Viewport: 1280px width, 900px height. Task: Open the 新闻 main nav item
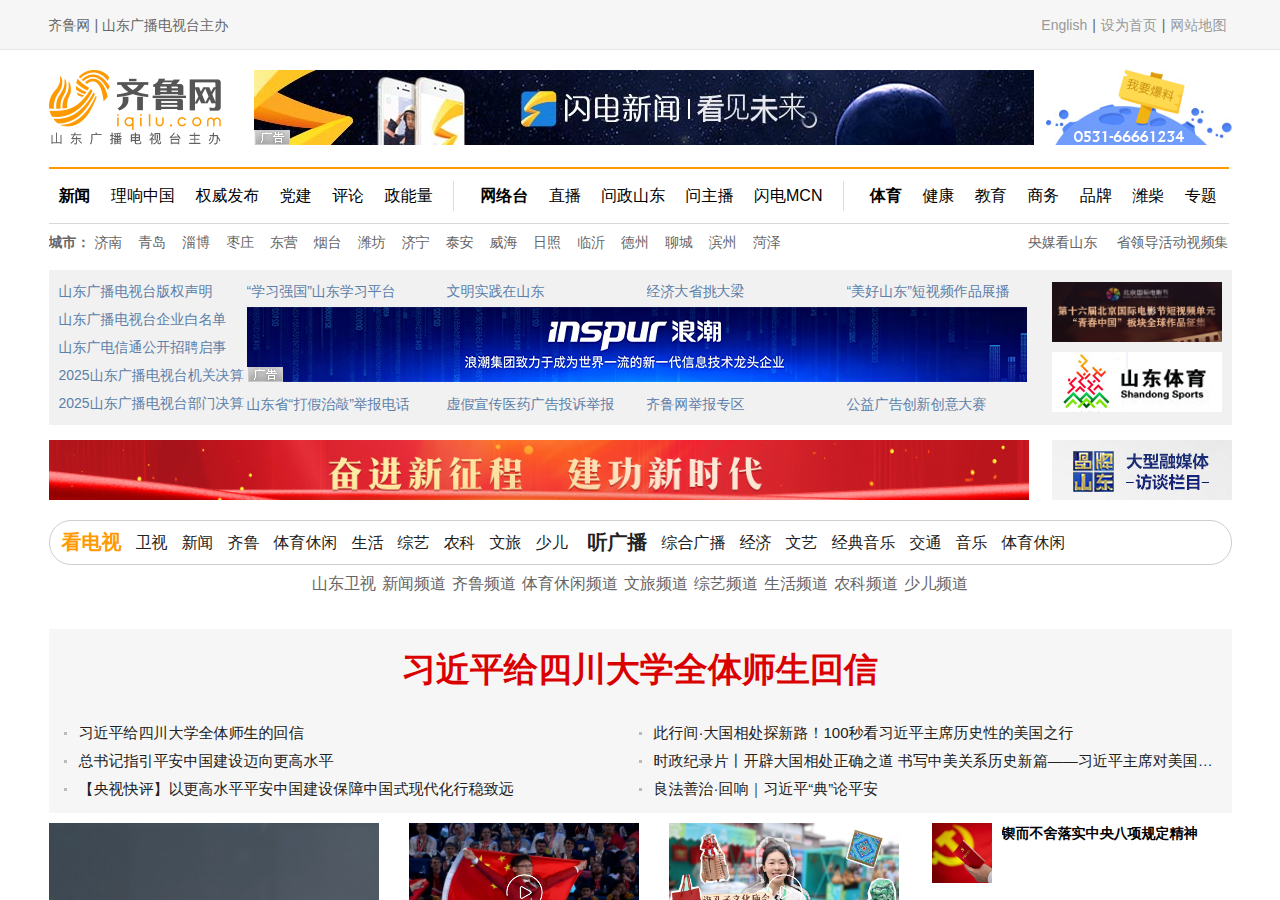click(x=74, y=196)
